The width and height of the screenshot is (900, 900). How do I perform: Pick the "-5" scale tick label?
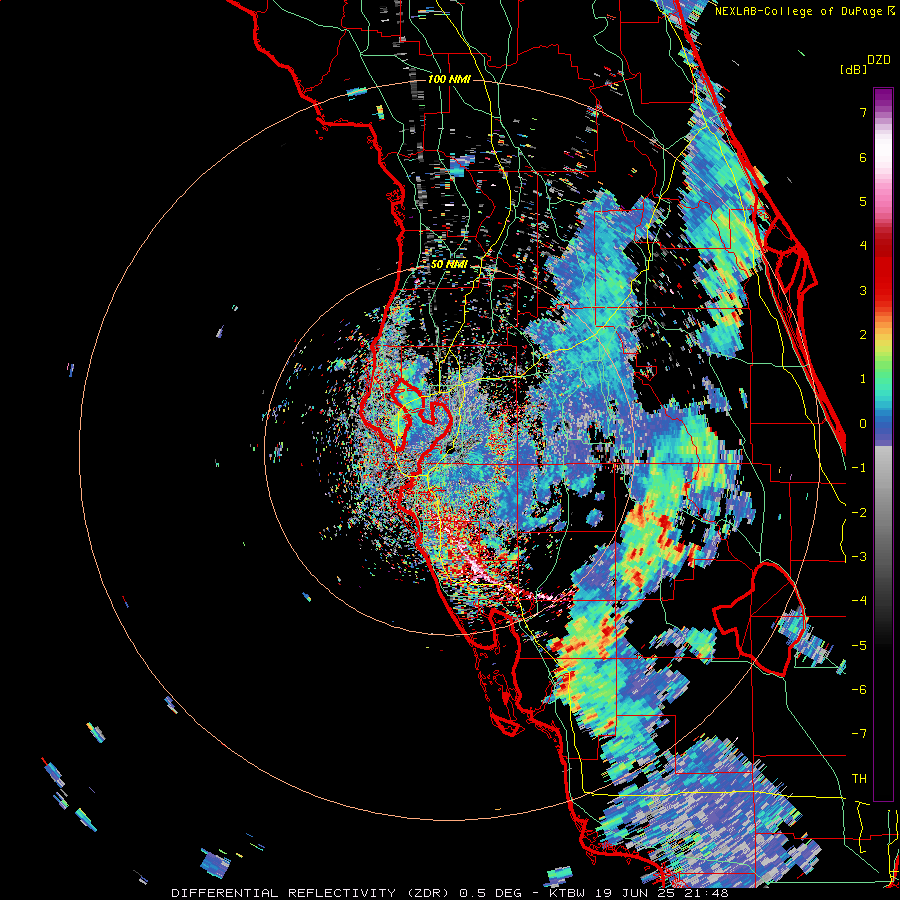click(x=859, y=646)
